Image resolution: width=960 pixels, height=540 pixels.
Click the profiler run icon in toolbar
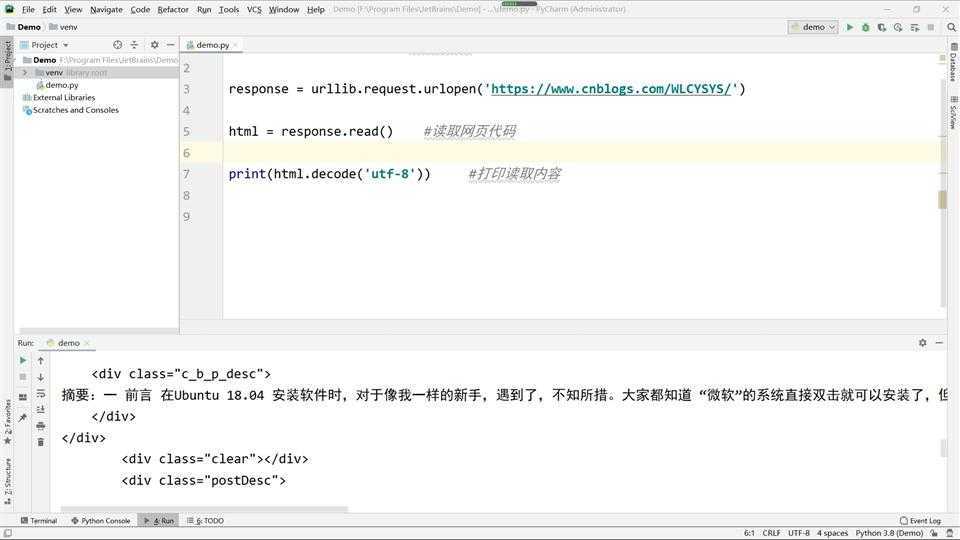[x=898, y=27]
